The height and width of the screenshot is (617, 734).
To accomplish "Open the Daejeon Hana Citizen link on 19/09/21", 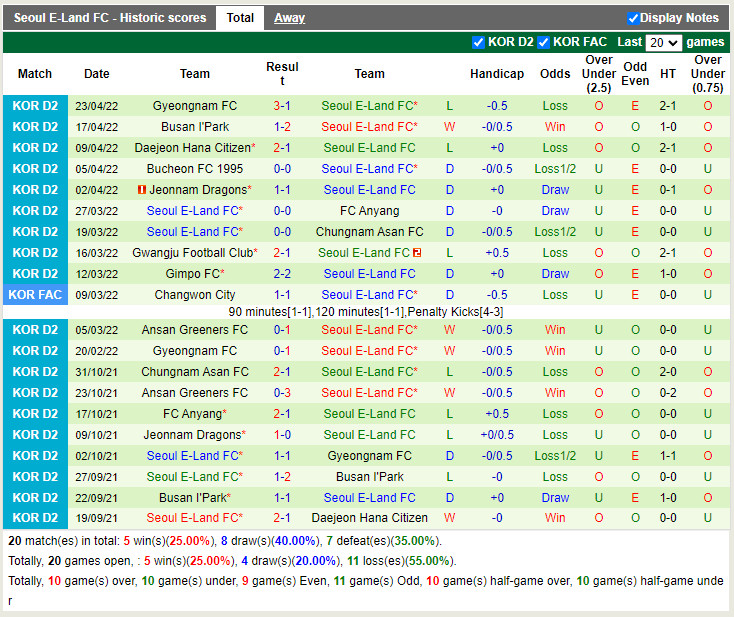I will [x=369, y=518].
